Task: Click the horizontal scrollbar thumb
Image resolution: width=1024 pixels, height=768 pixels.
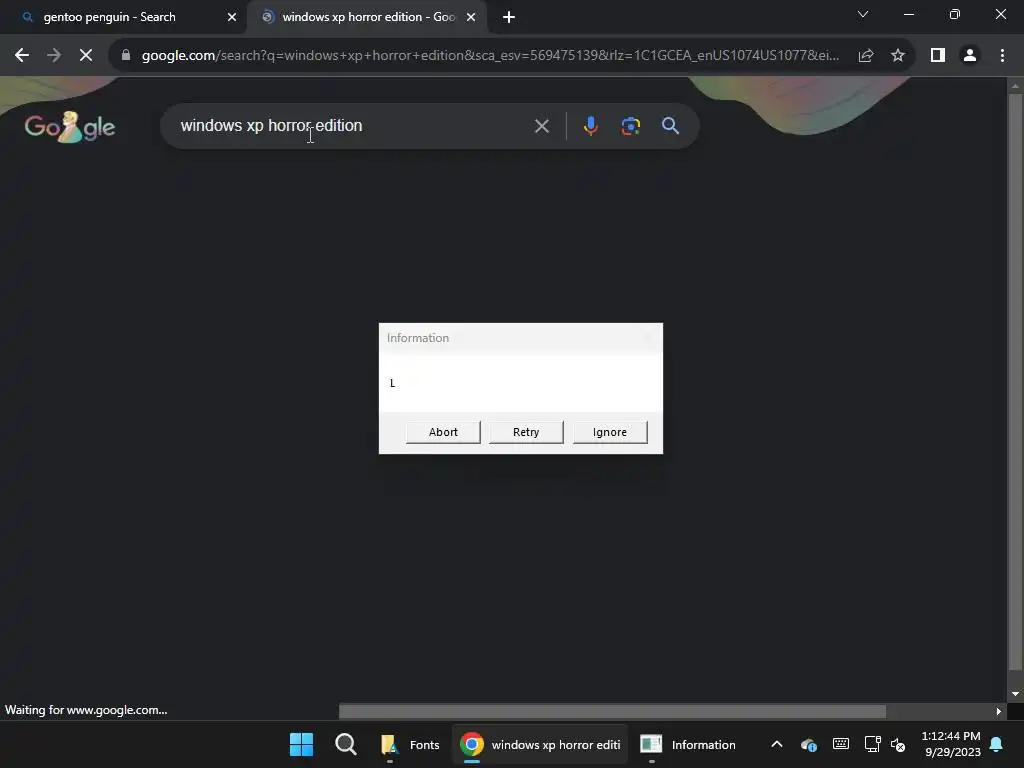Action: 612,711
